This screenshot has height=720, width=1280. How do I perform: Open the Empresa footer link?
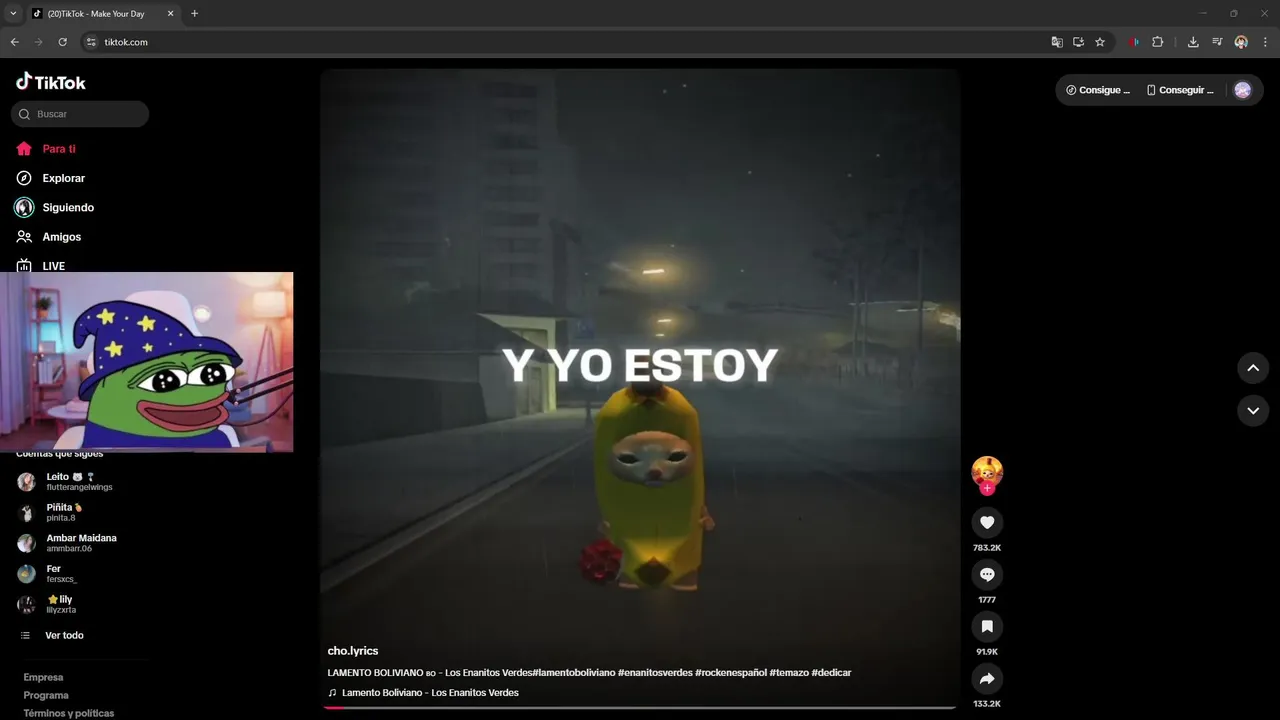pyautogui.click(x=43, y=677)
